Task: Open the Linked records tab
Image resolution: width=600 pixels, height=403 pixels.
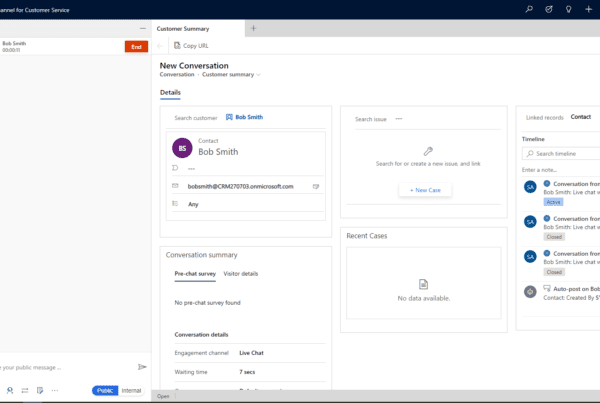Action: (x=543, y=117)
